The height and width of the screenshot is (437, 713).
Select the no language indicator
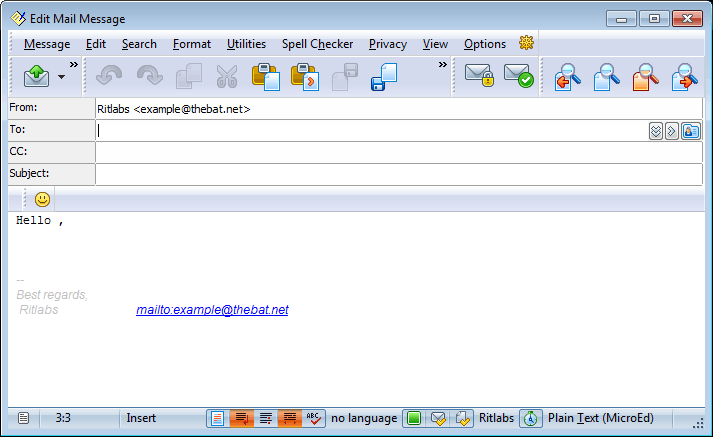tap(364, 418)
